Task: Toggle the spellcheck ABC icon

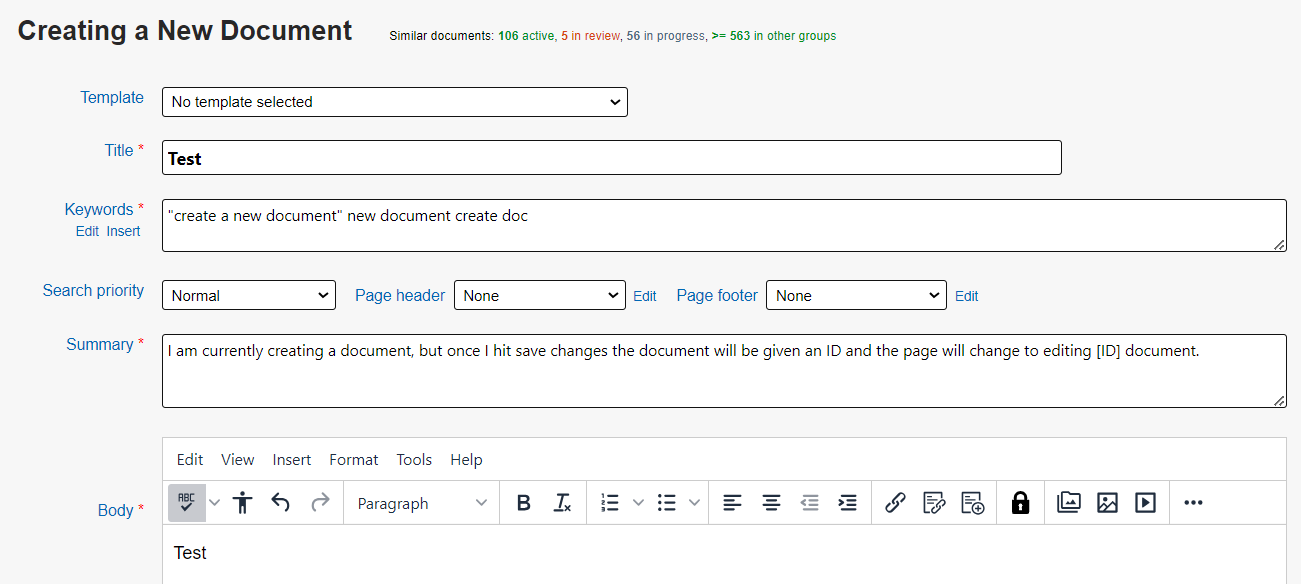Action: (x=187, y=503)
